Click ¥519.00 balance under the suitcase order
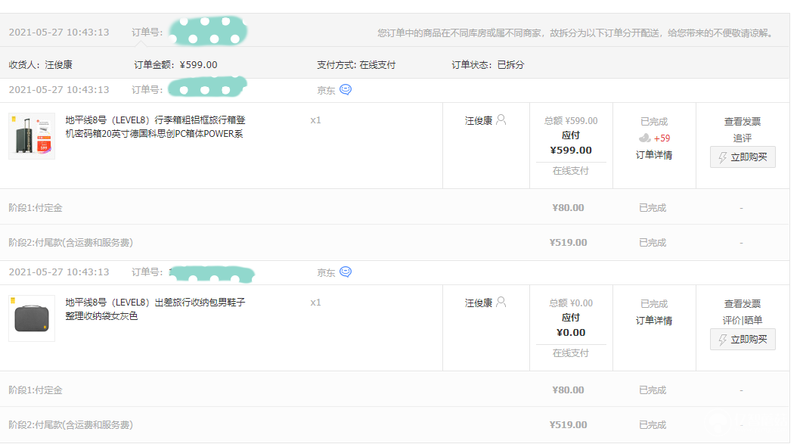 coord(568,242)
